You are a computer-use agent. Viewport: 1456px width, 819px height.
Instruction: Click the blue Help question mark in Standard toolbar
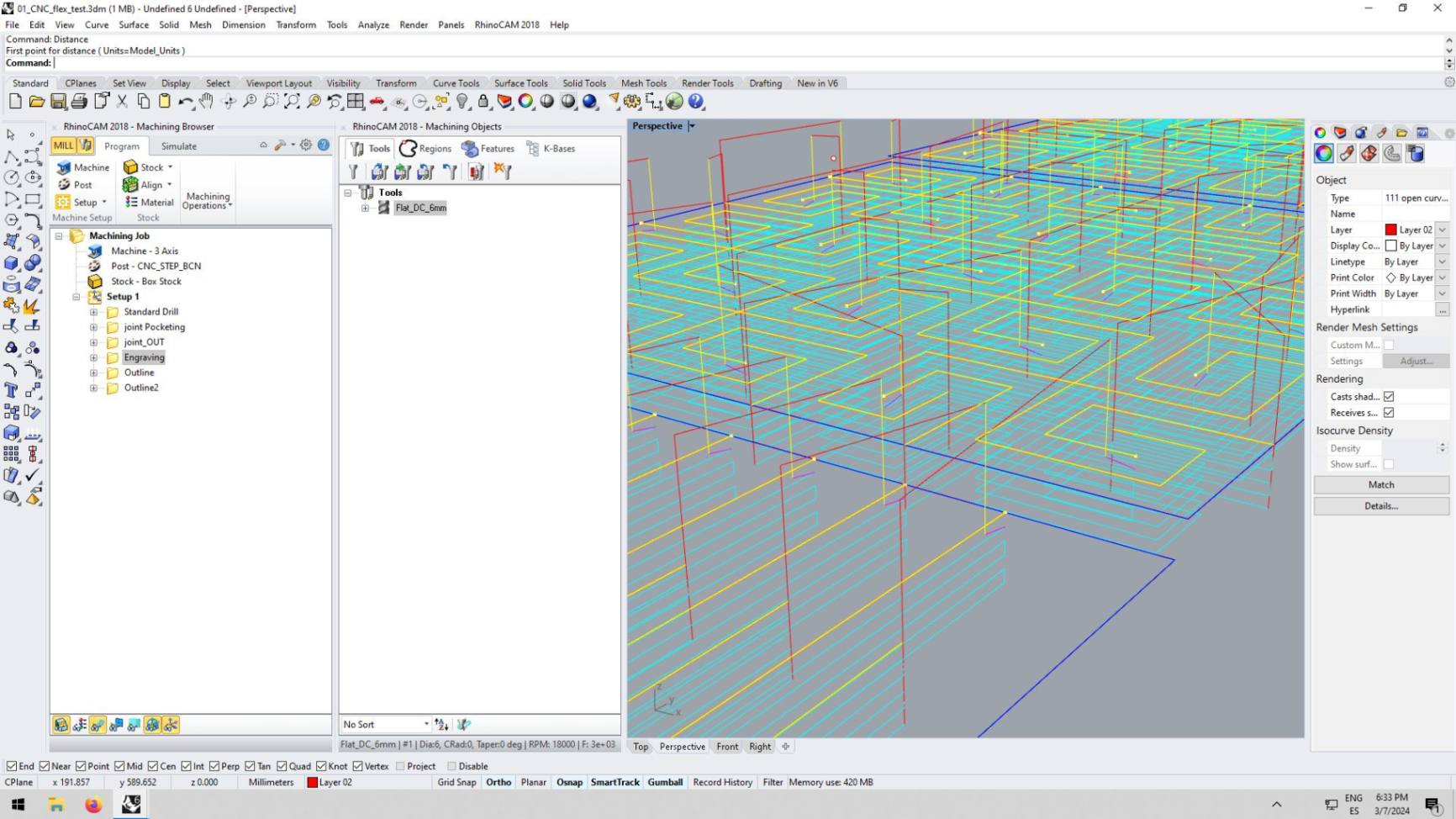(696, 102)
